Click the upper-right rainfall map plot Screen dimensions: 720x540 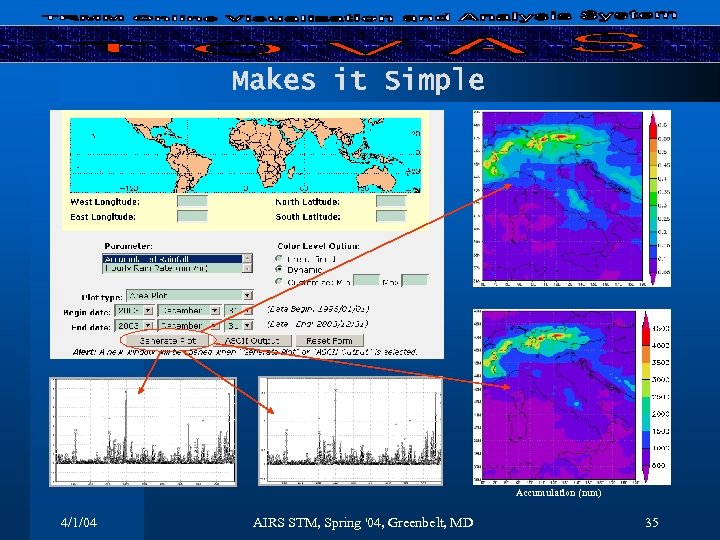pyautogui.click(x=562, y=197)
